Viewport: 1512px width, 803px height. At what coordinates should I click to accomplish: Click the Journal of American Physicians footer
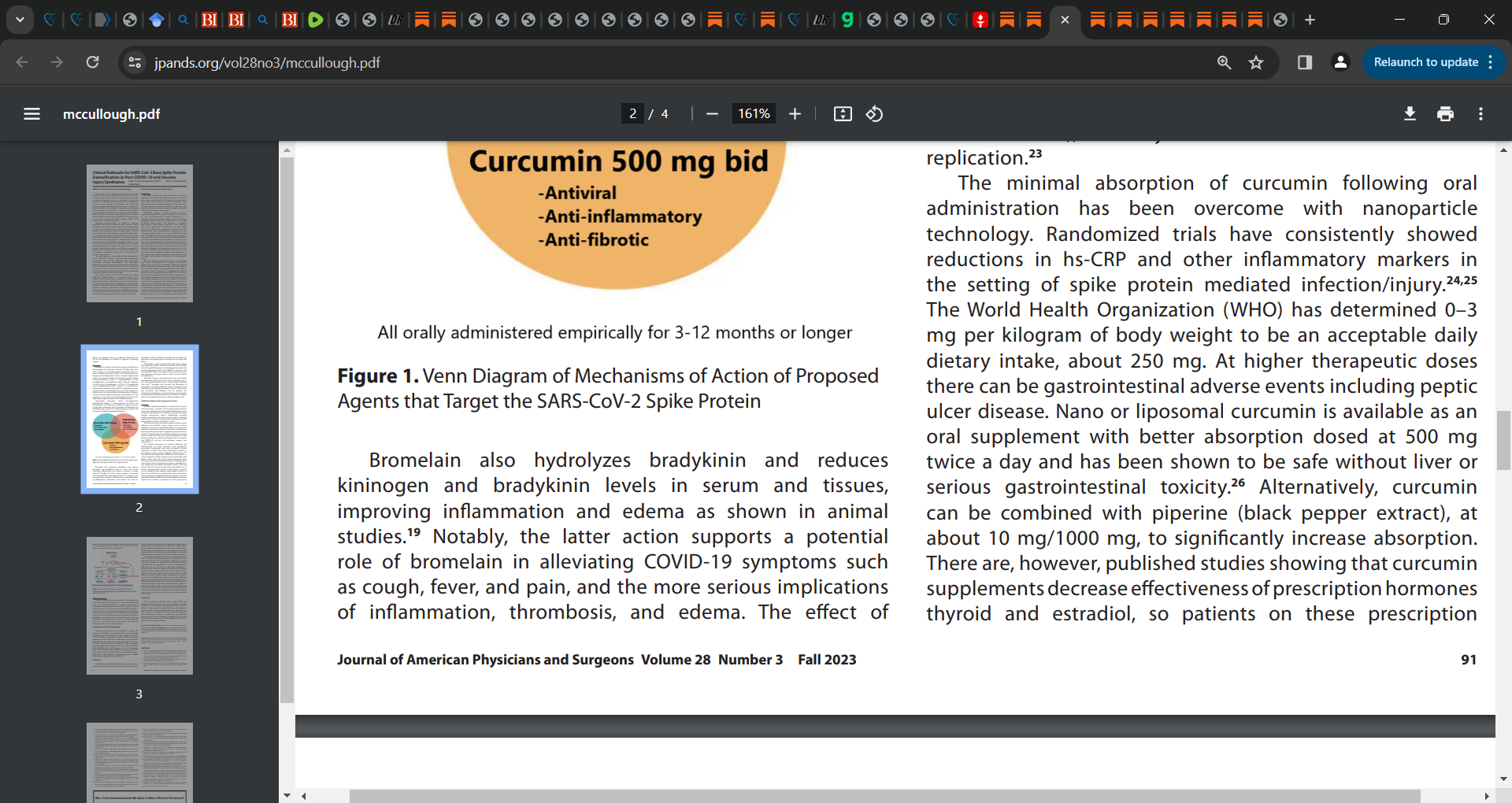tap(596, 660)
